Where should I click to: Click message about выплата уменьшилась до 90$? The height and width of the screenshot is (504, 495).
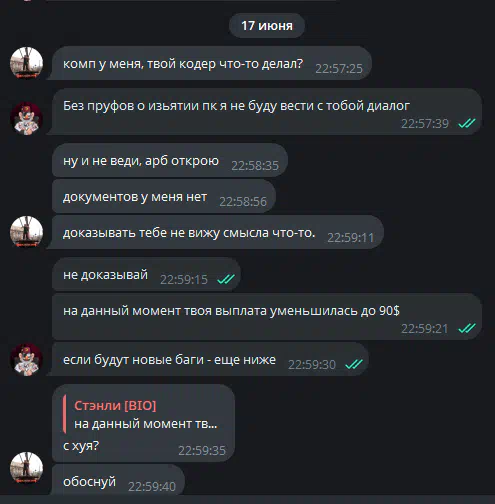[x=267, y=317]
